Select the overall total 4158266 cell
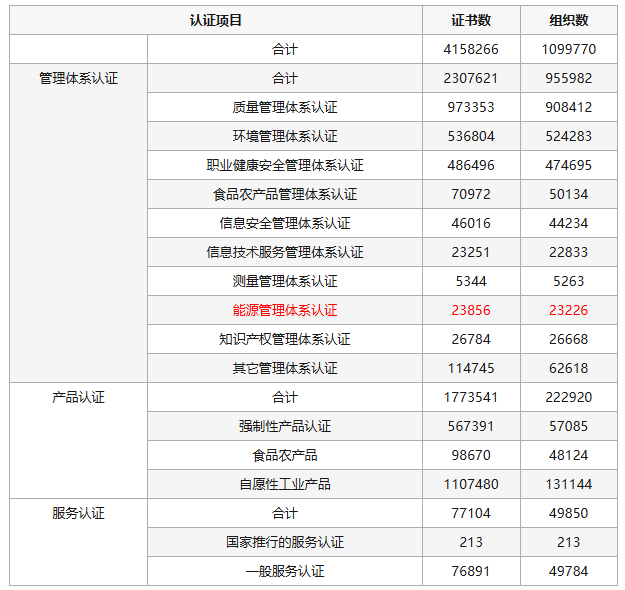This screenshot has height=590, width=625. click(x=470, y=49)
